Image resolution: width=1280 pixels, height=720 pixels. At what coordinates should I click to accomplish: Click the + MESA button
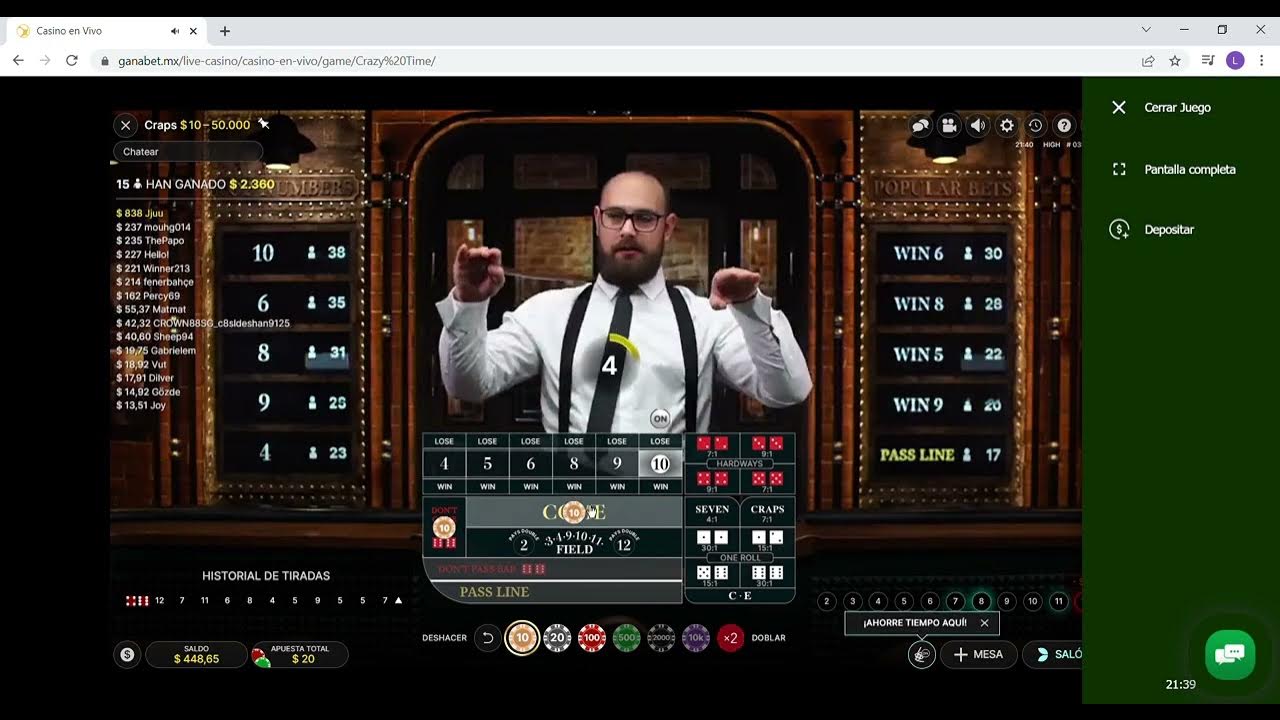click(979, 655)
